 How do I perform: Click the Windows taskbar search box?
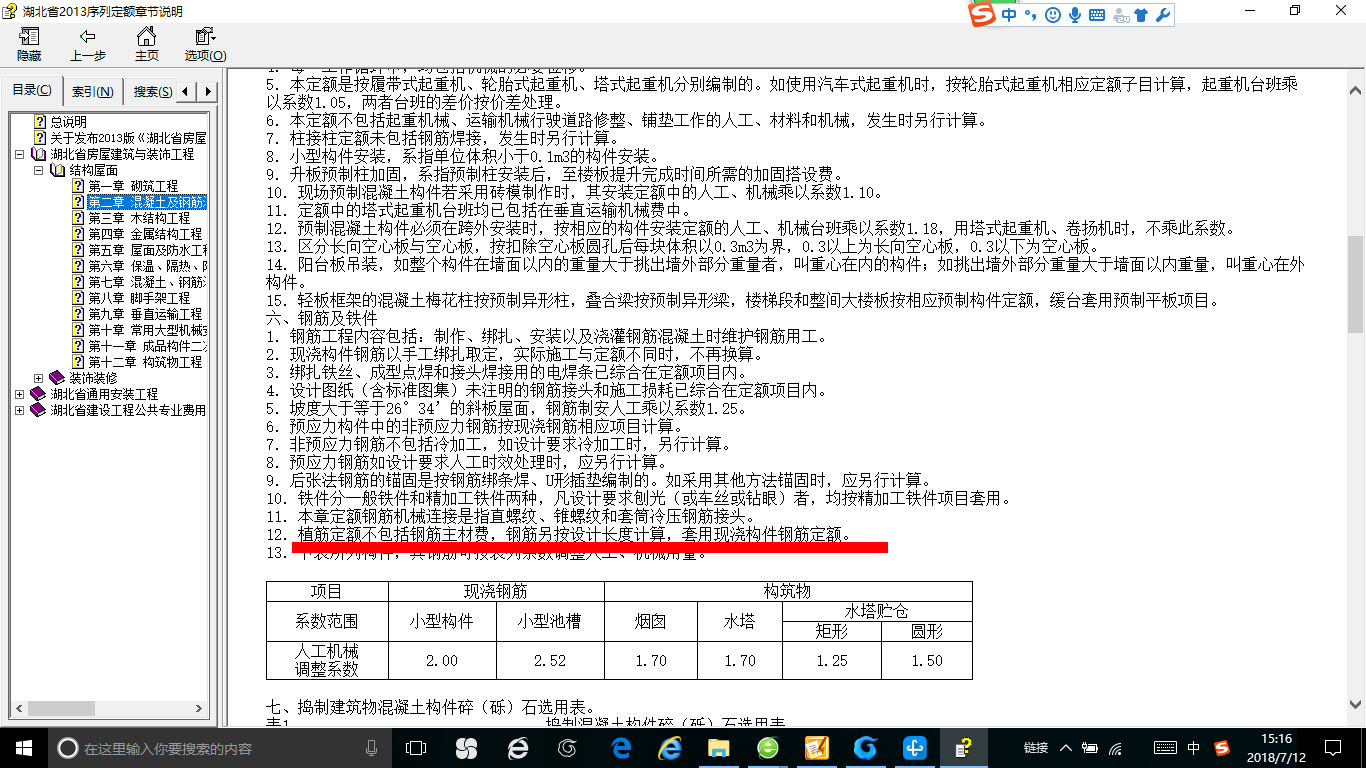click(x=220, y=748)
